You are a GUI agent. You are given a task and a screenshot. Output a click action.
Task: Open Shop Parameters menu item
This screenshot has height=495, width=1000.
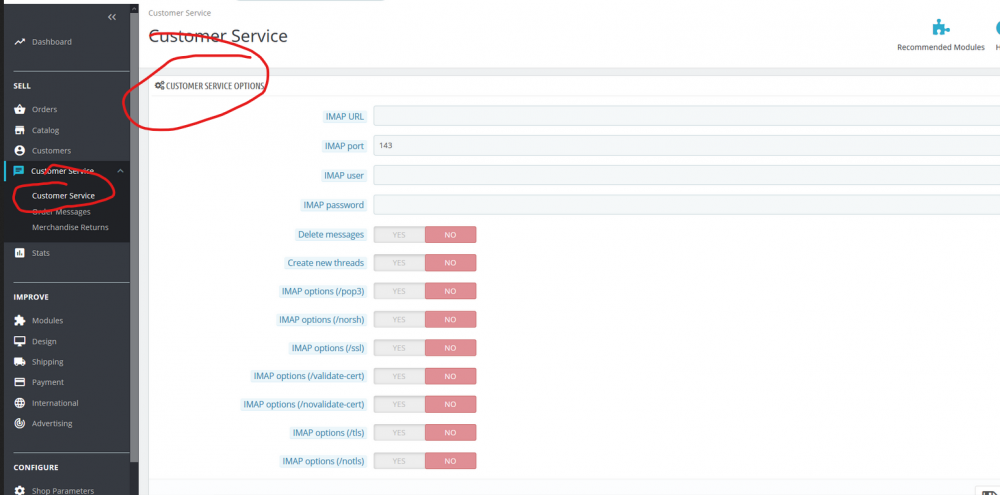pyautogui.click(x=65, y=491)
